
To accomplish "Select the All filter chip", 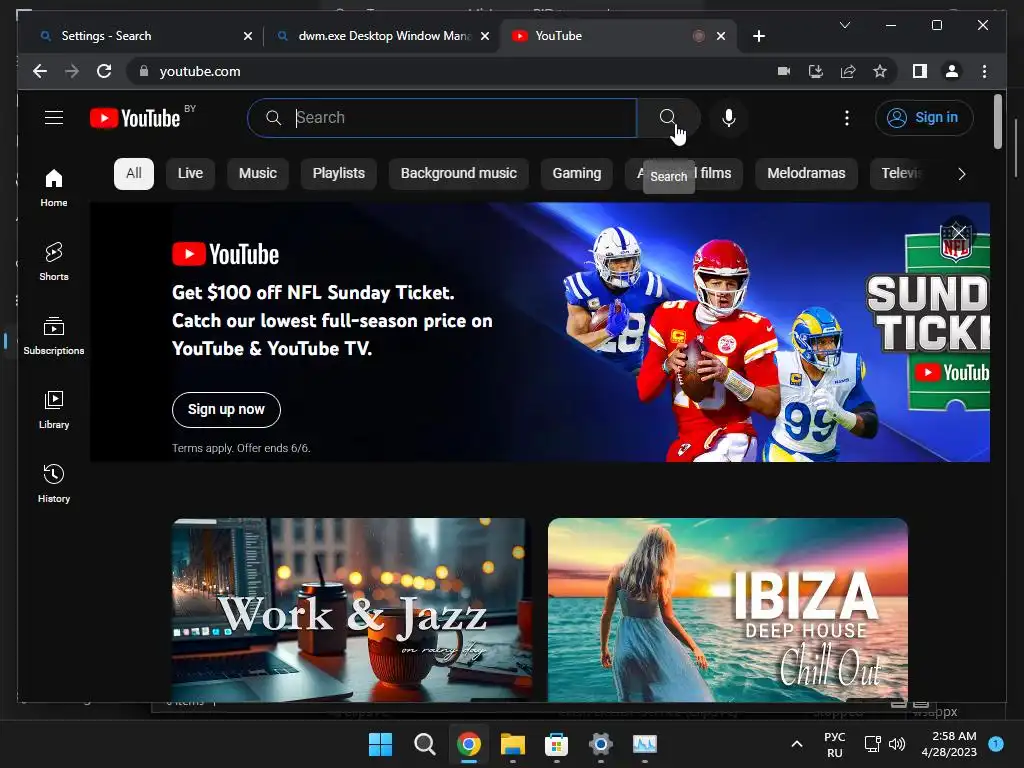I will point(134,174).
